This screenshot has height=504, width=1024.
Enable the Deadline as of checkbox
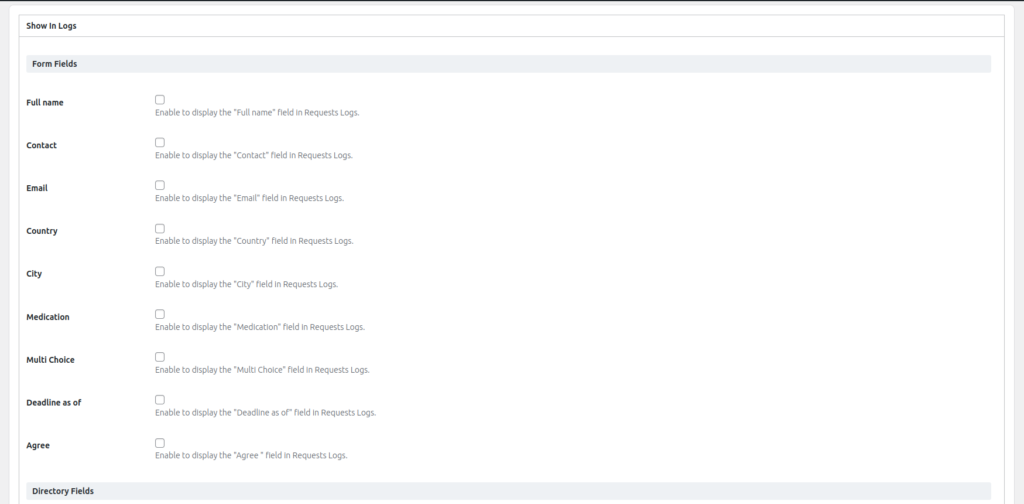pyautogui.click(x=160, y=400)
